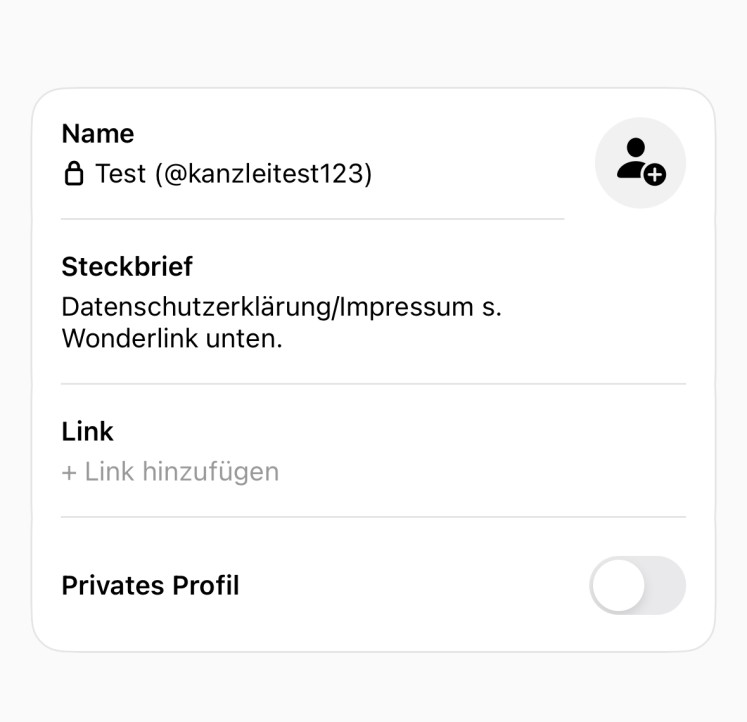Click the Privates Profil label
This screenshot has width=747, height=722.
150,585
